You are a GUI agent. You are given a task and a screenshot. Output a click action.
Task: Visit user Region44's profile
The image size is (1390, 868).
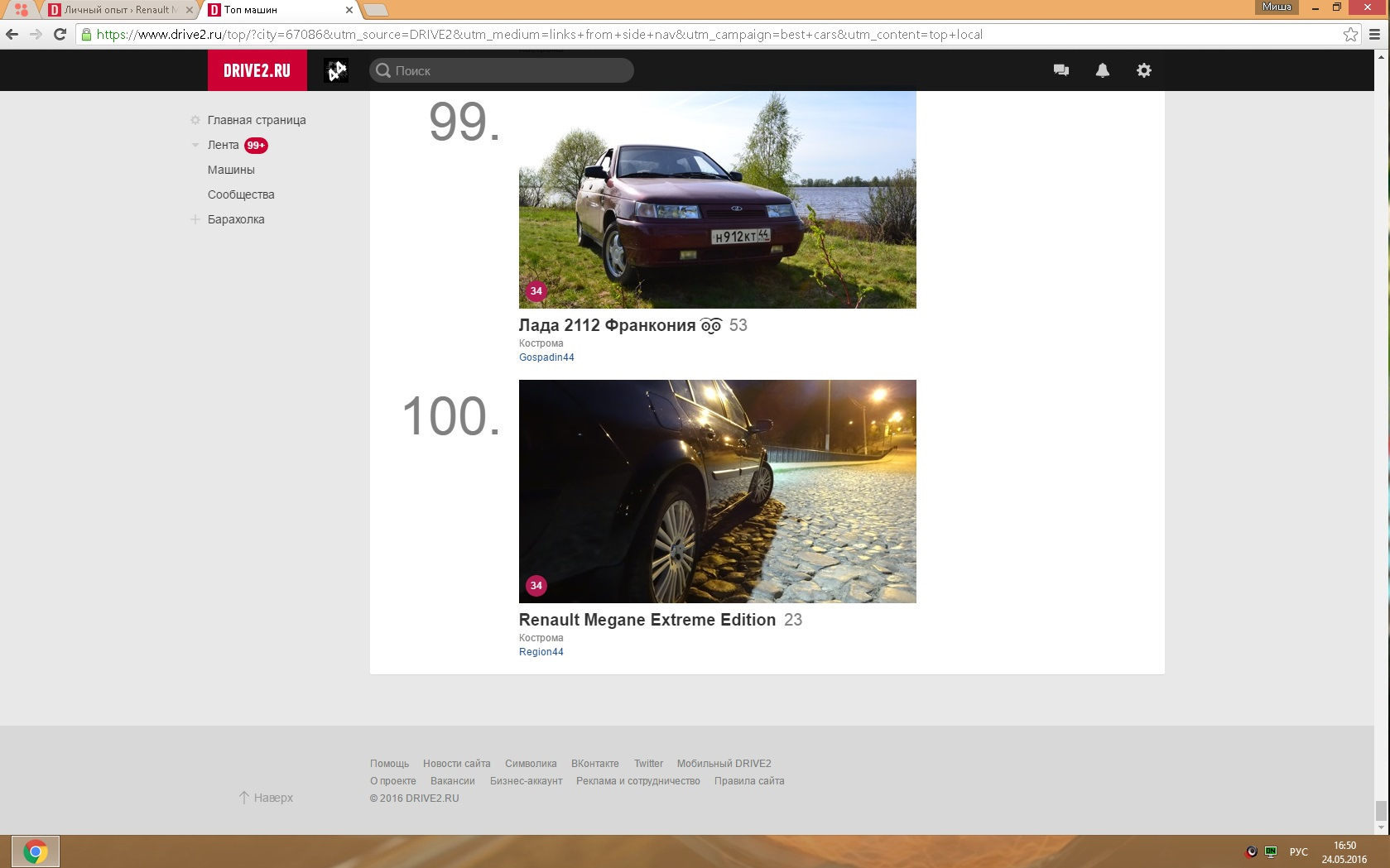click(x=541, y=652)
